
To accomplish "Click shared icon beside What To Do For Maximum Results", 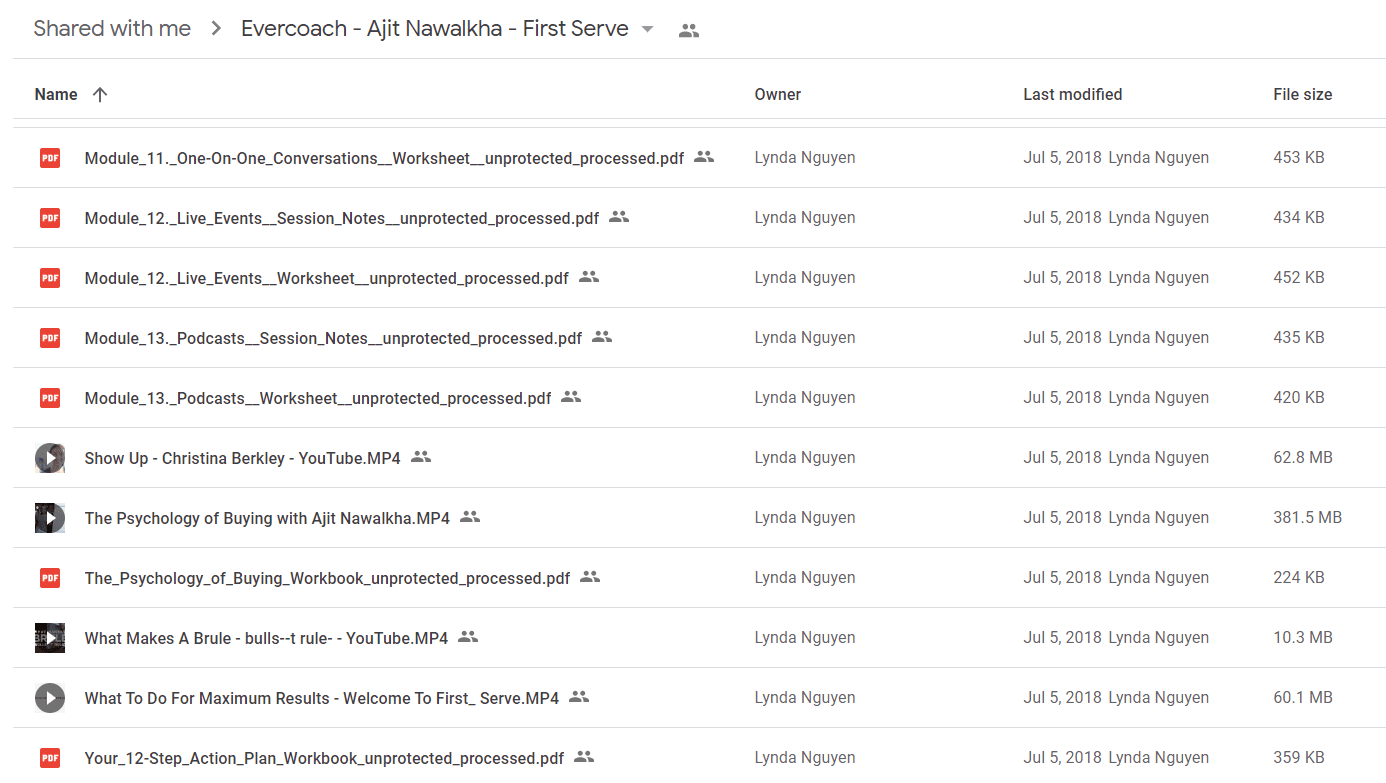I will click(x=579, y=697).
